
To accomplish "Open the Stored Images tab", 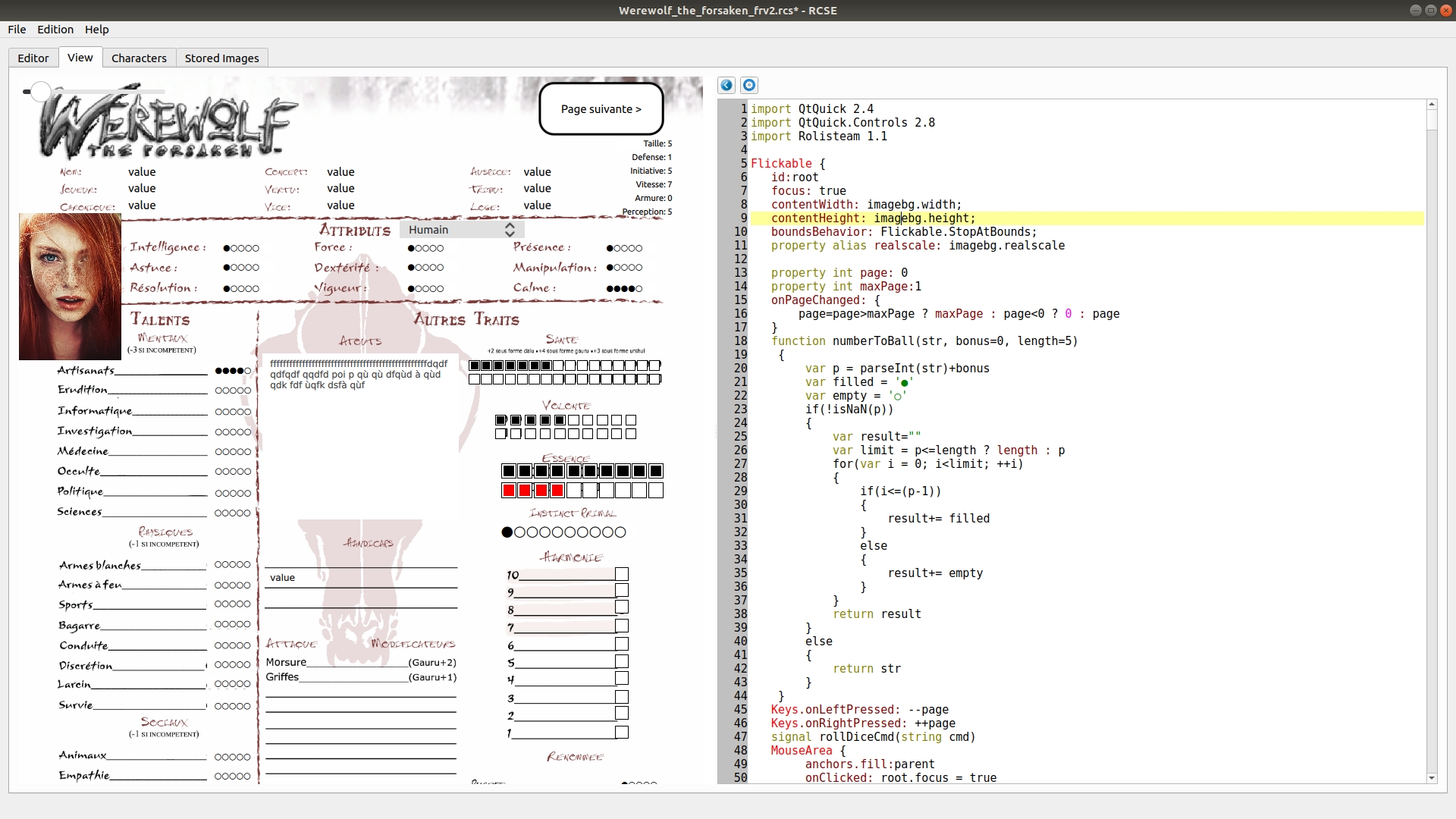I will click(221, 58).
